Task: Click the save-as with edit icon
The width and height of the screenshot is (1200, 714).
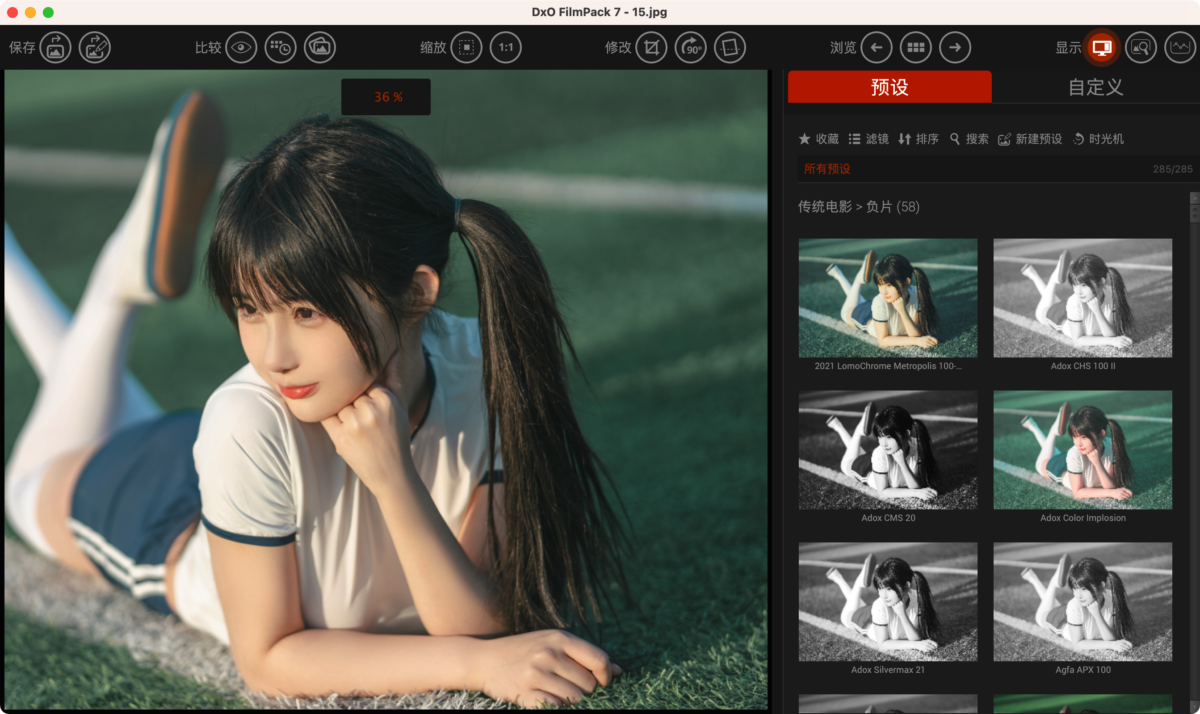Action: (x=95, y=47)
